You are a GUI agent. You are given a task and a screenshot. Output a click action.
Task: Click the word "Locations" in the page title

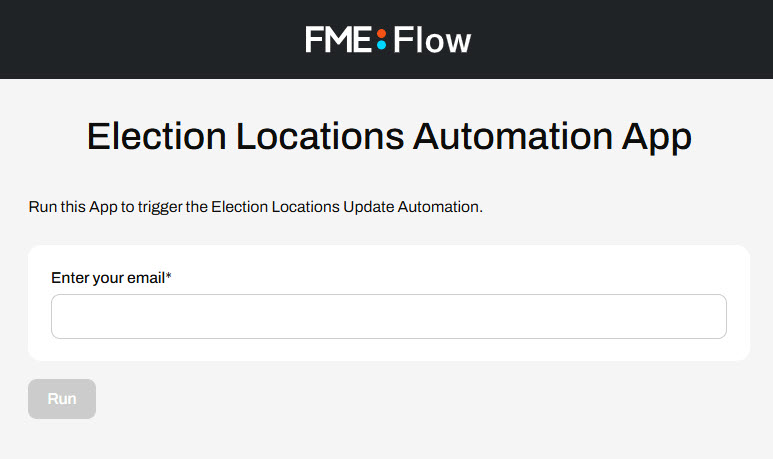(x=319, y=136)
